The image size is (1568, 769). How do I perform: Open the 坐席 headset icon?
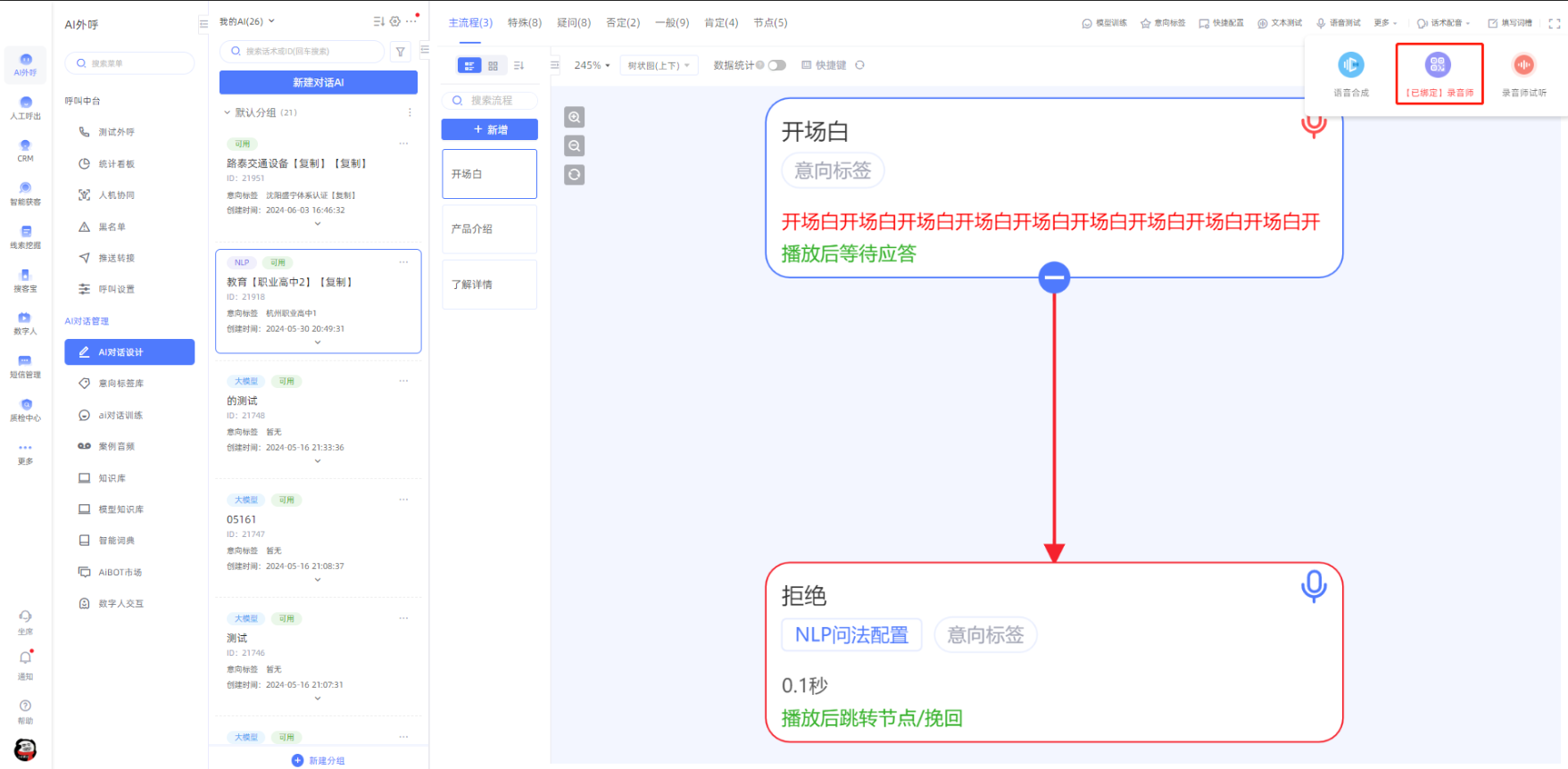coord(25,622)
